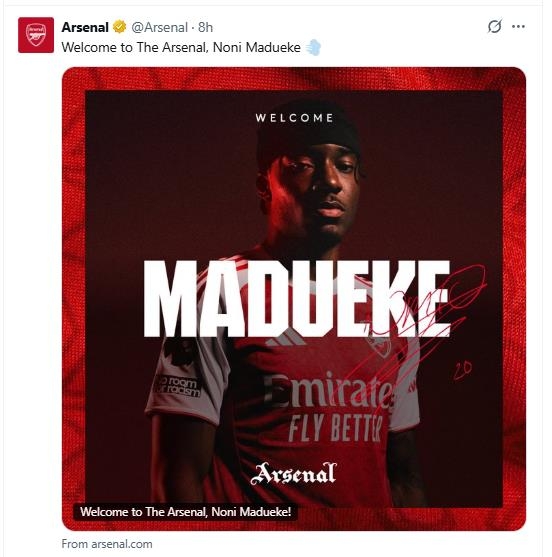Click the Emirates Fly Better shirt sponsor
Image resolution: width=552 pixels, height=557 pixels.
pos(329,406)
